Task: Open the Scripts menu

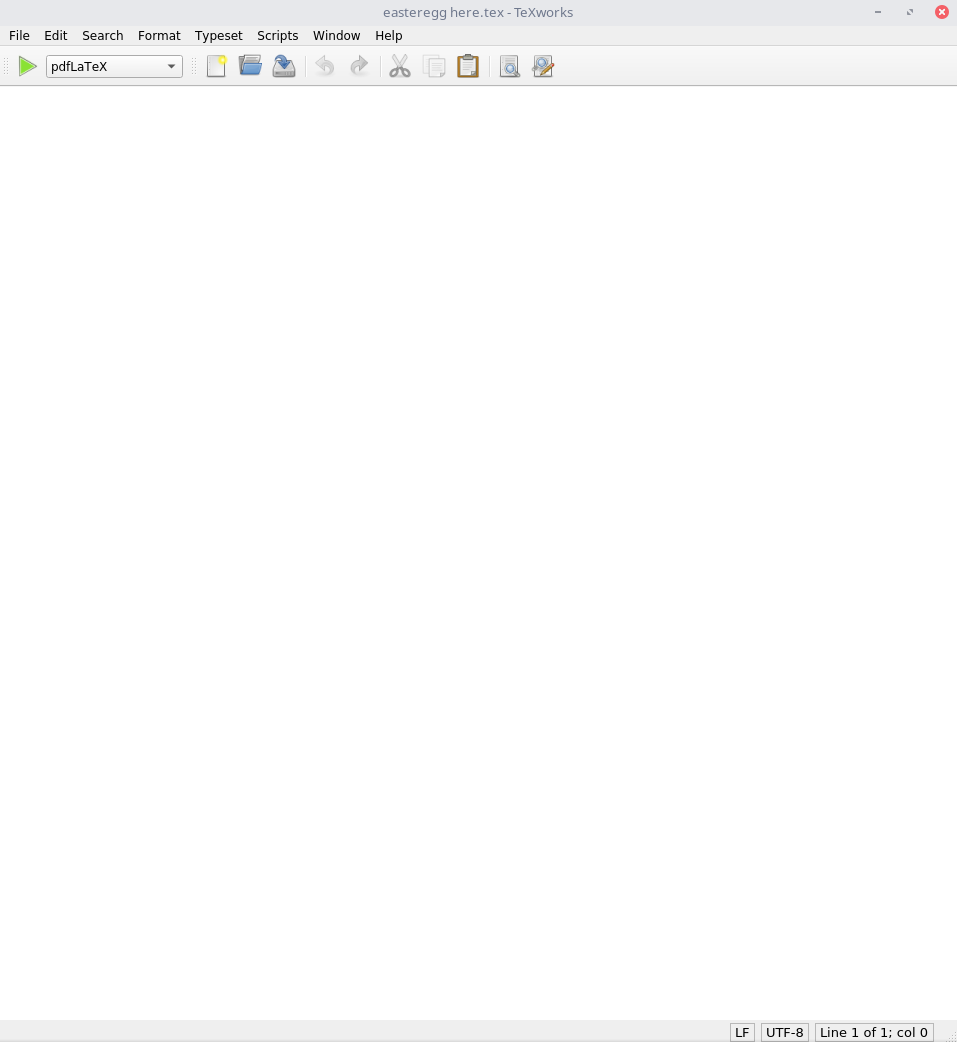Action: [277, 35]
